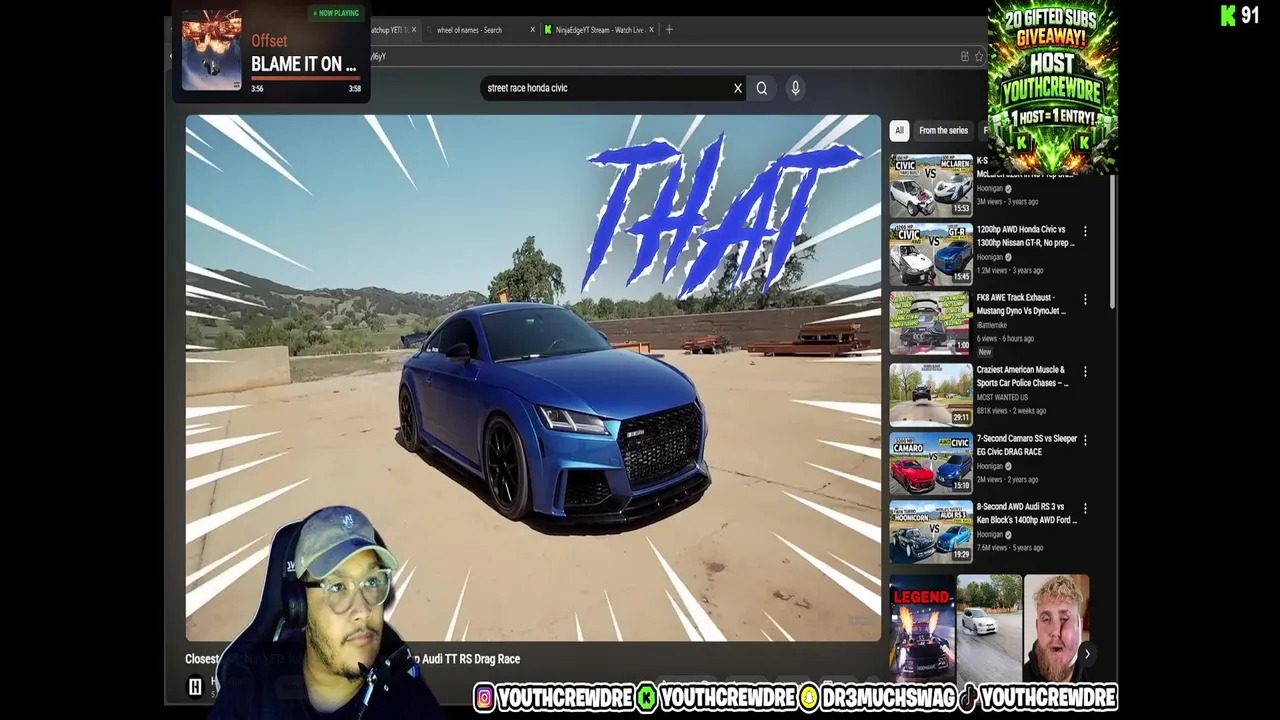The image size is (1280, 720).
Task: Click title Craziest American Muscle & Sports Car
Action: [x=1022, y=376]
